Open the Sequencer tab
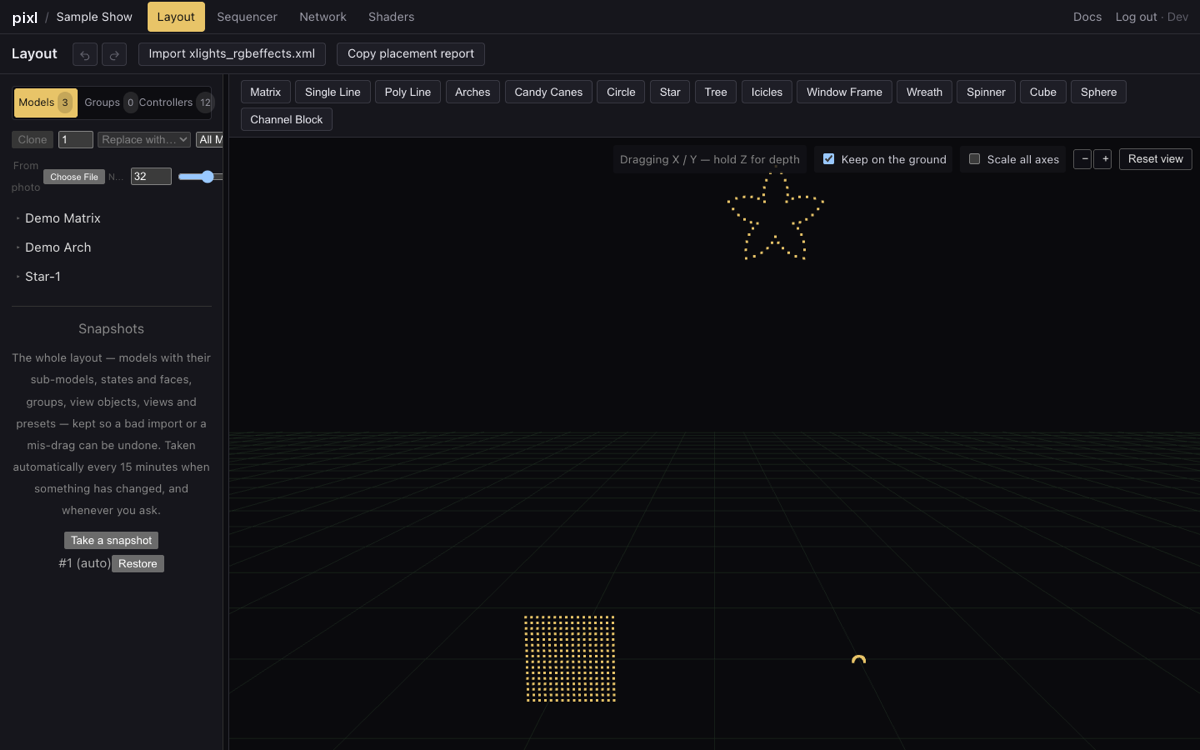 247,17
